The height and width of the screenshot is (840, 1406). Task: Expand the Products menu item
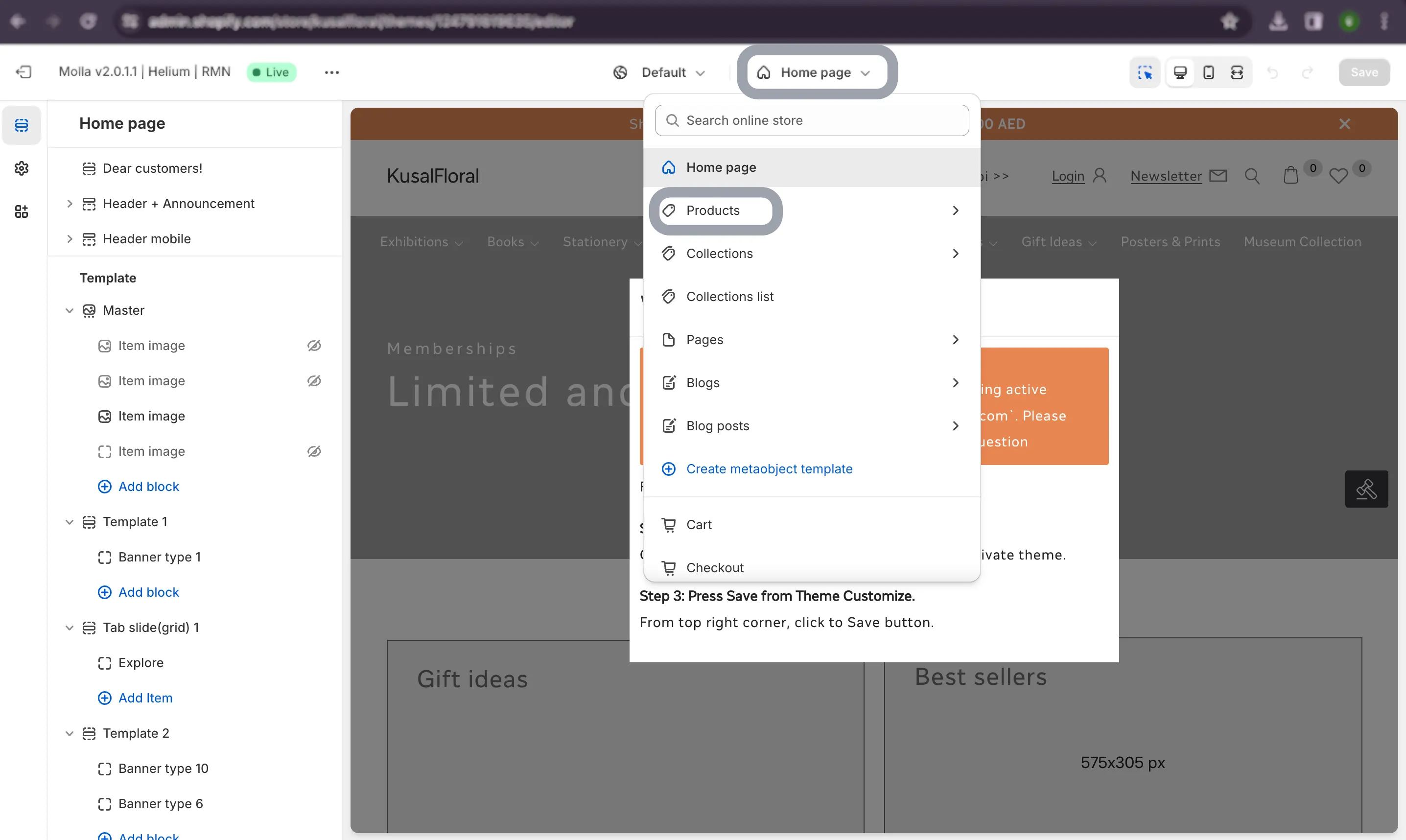coord(955,210)
